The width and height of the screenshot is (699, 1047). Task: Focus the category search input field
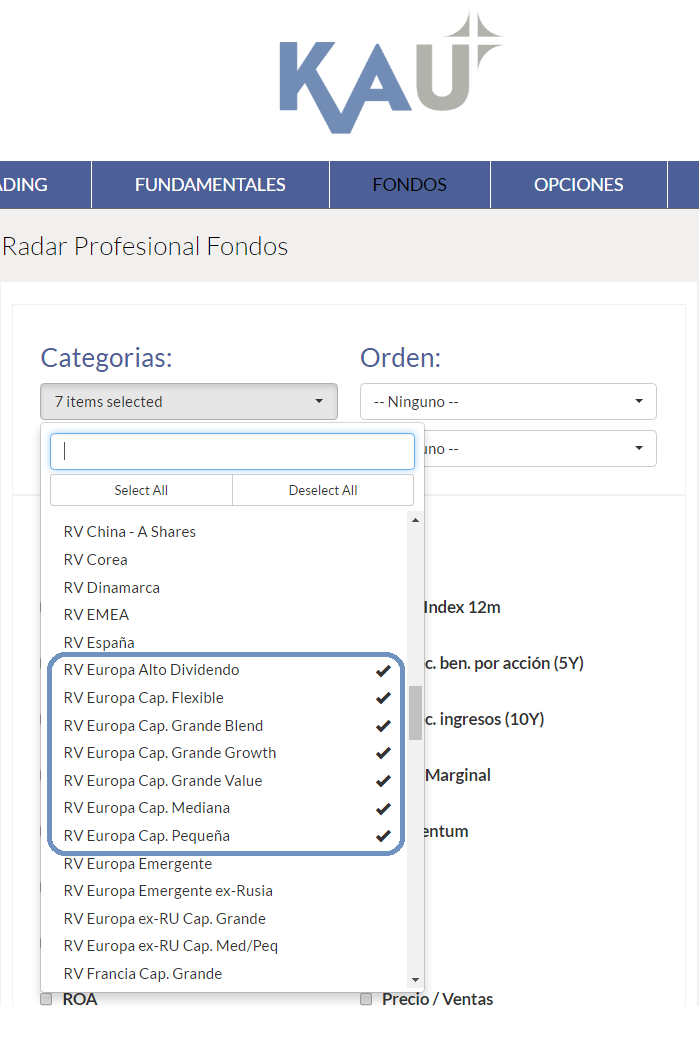tap(232, 451)
